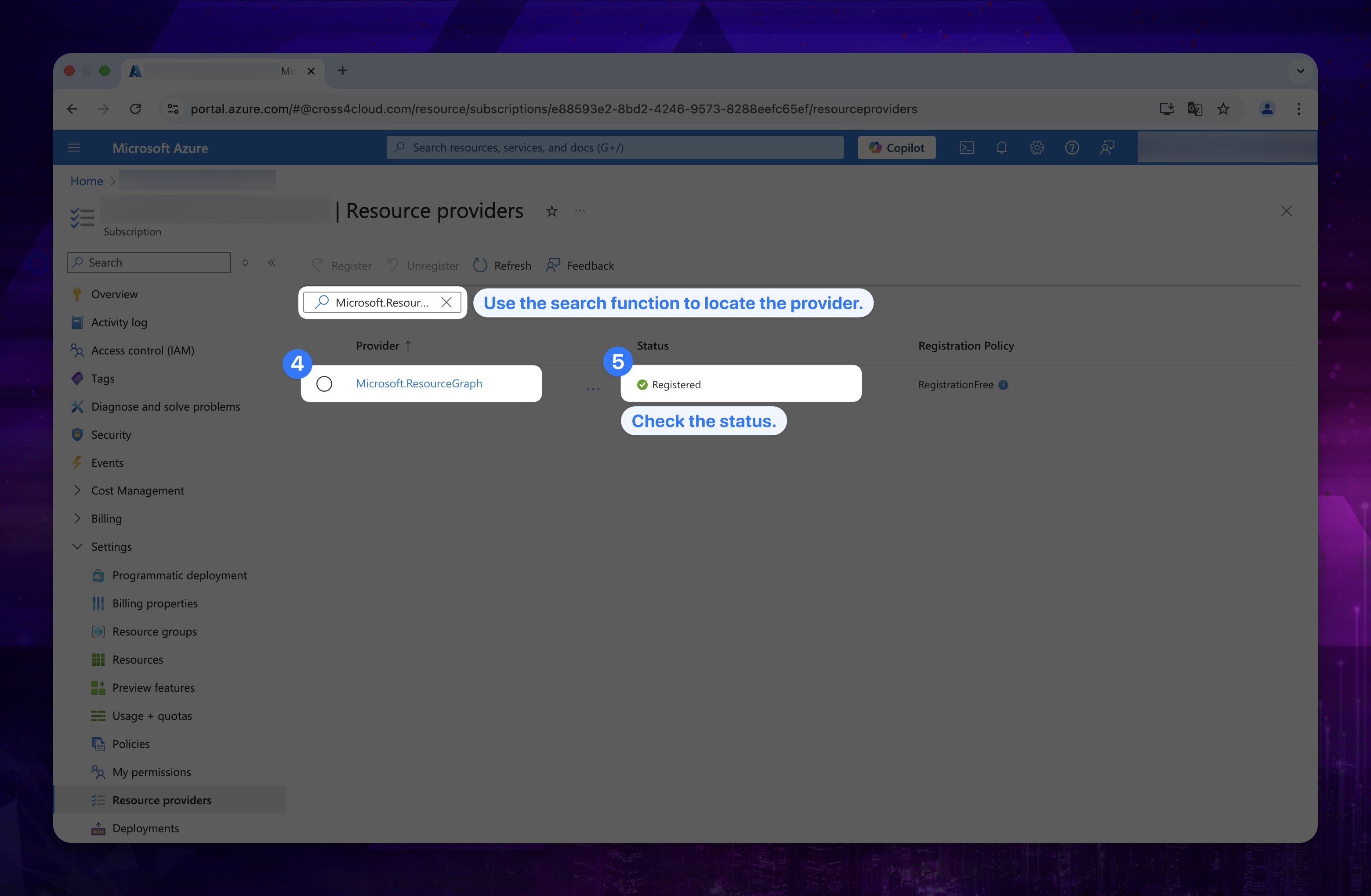Go forward in browser history
The image size is (1371, 896).
point(104,109)
